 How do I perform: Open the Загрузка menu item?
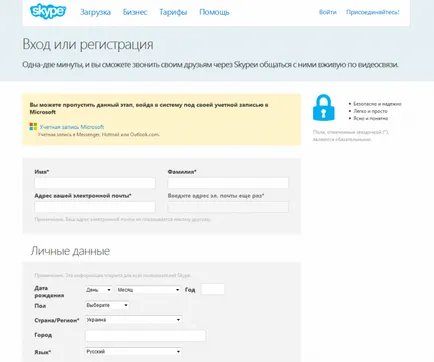point(95,12)
